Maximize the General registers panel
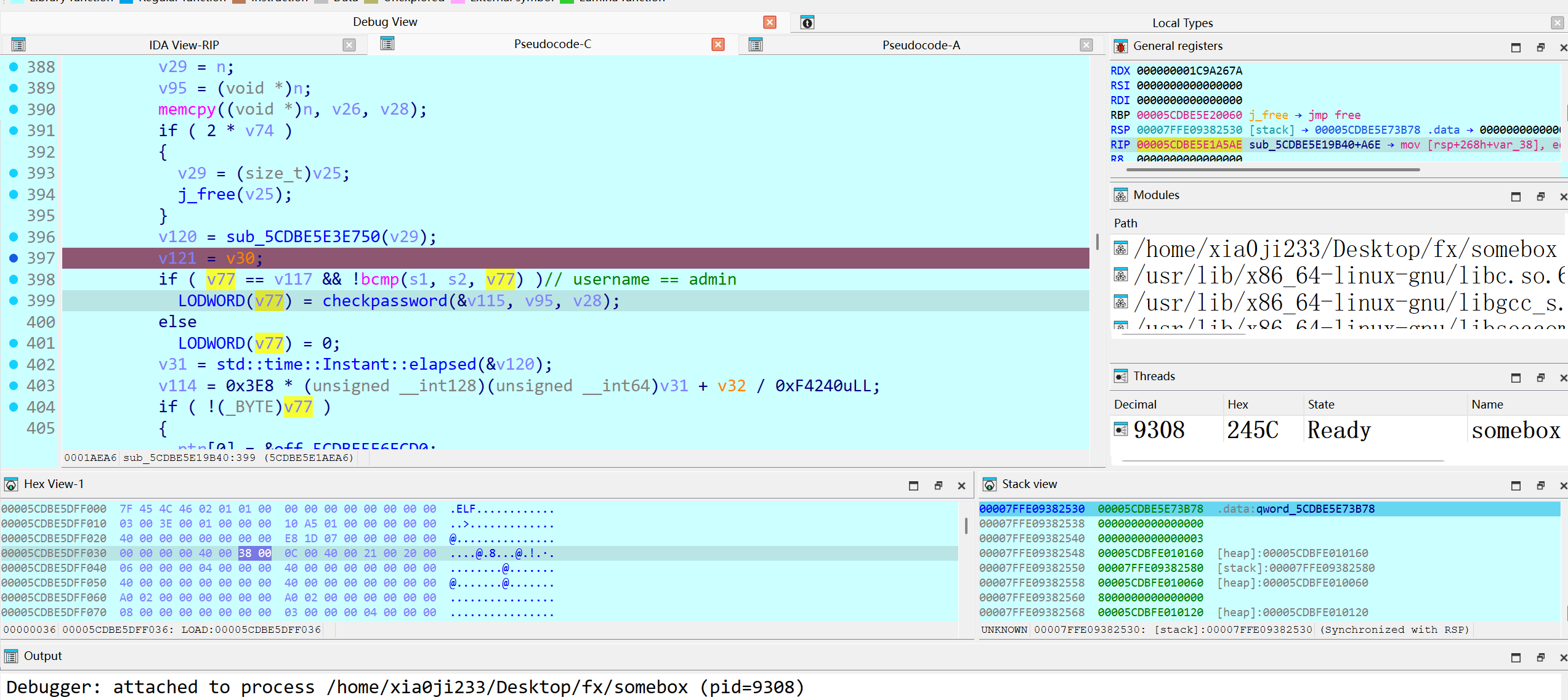The image size is (1568, 700). point(1516,47)
